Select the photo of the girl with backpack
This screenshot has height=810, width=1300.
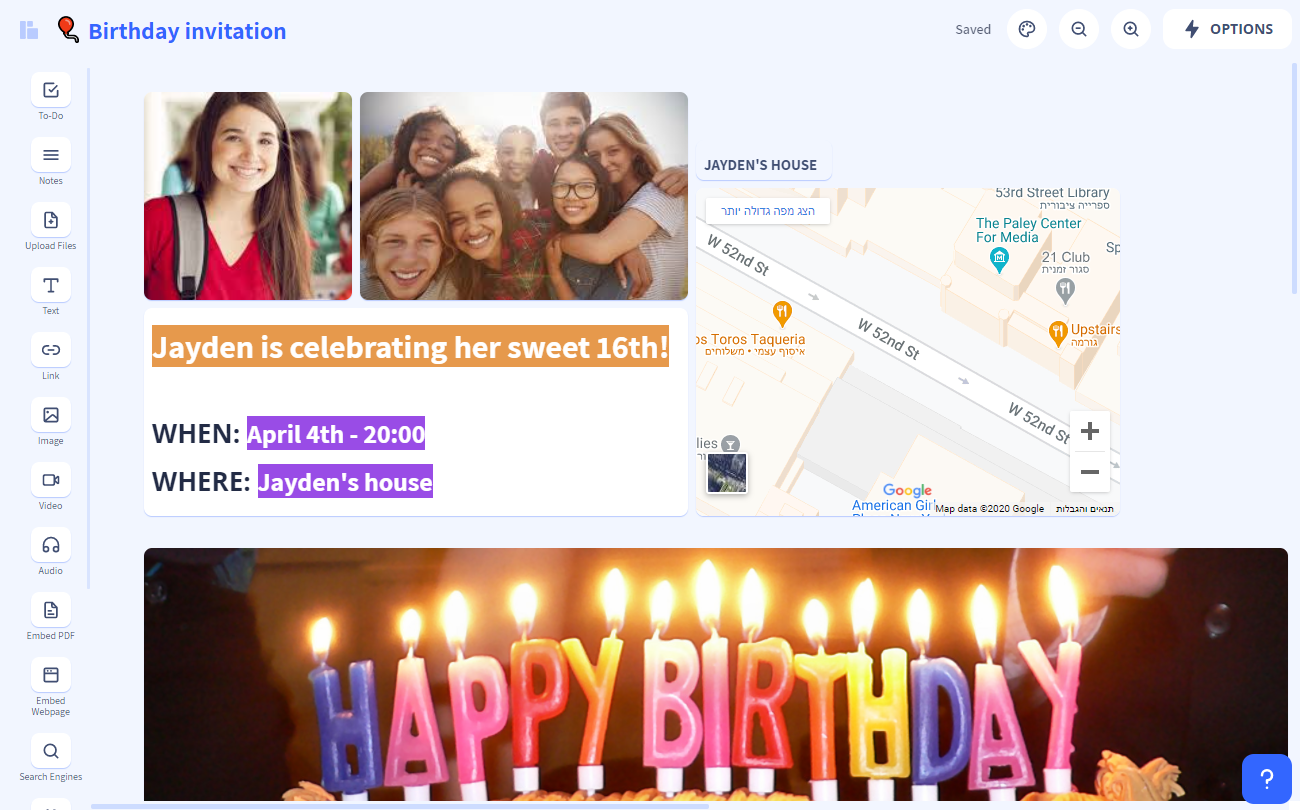tap(248, 196)
